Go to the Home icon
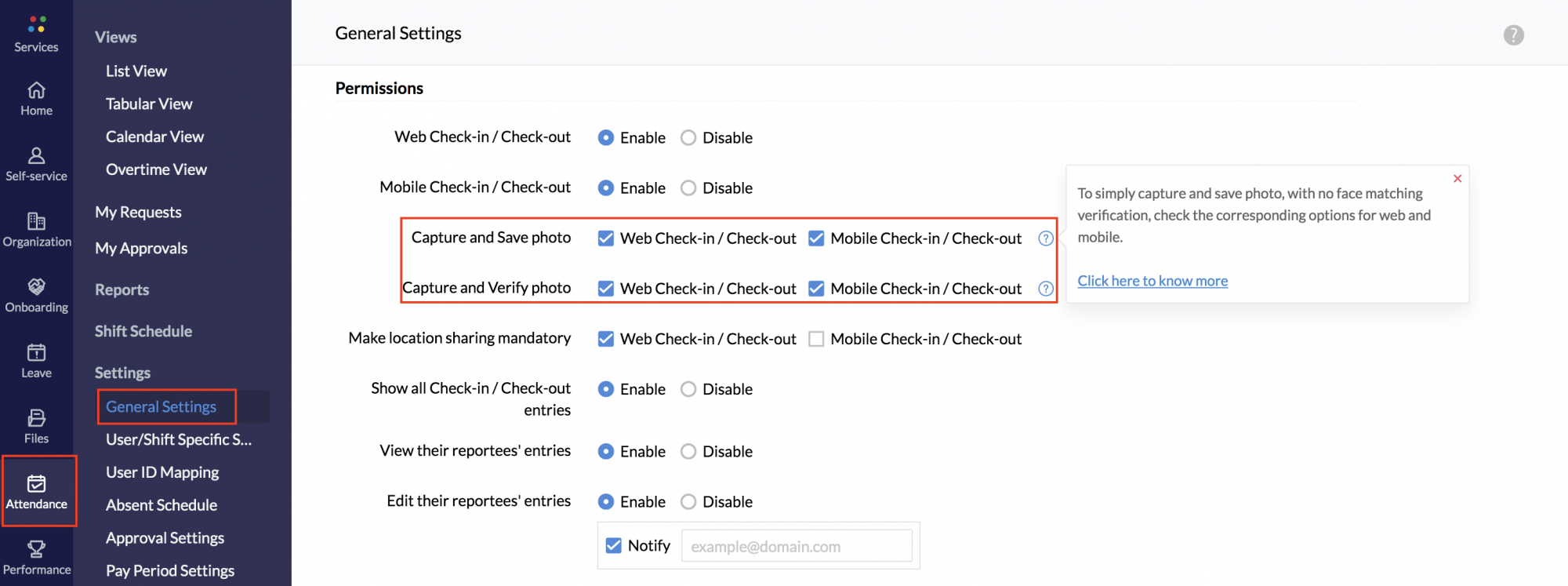Screen dimensions: 1568x586 pyautogui.click(x=36, y=90)
